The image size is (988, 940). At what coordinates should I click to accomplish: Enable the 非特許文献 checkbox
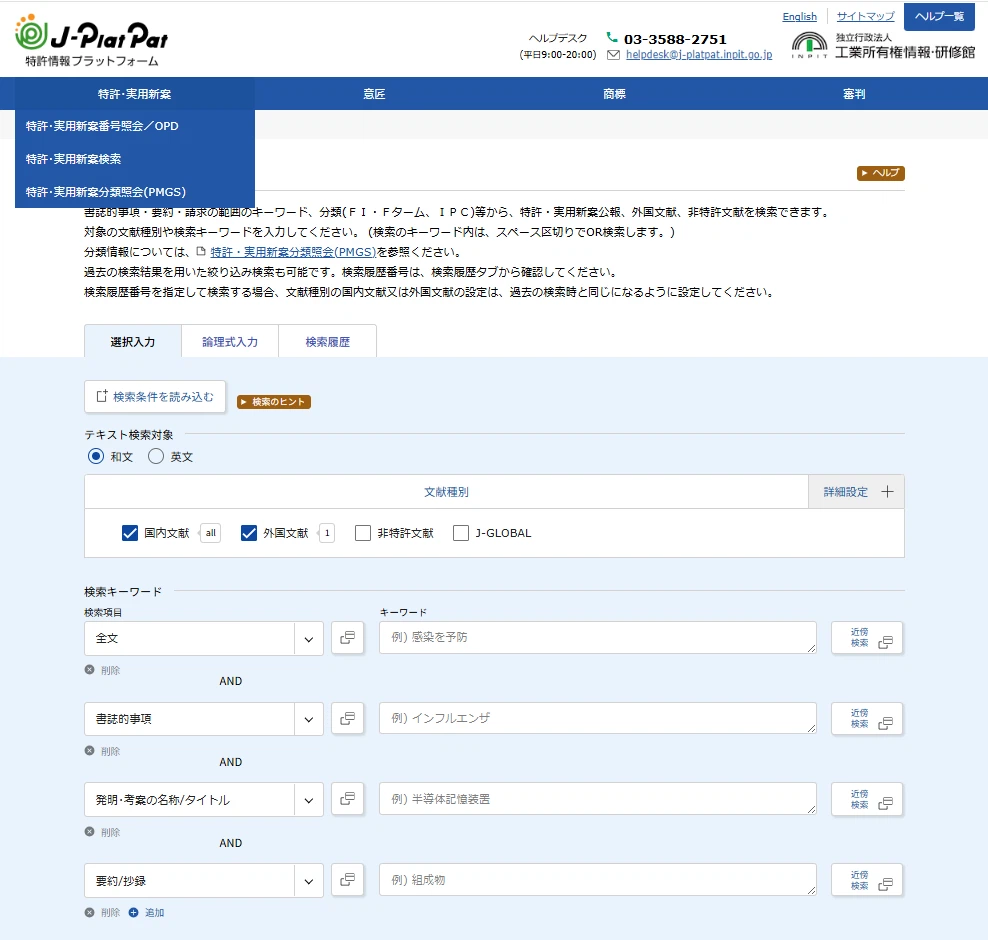click(363, 533)
